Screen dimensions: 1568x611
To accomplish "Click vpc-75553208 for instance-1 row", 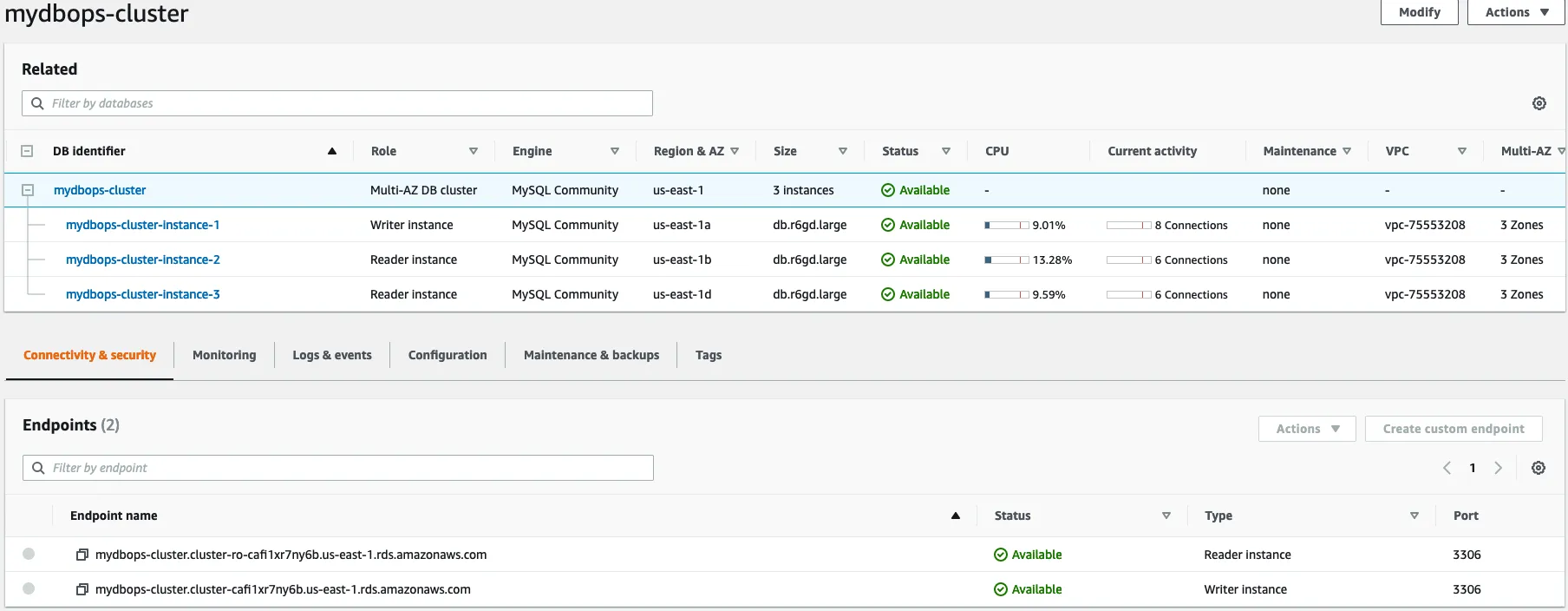I will click(1425, 225).
